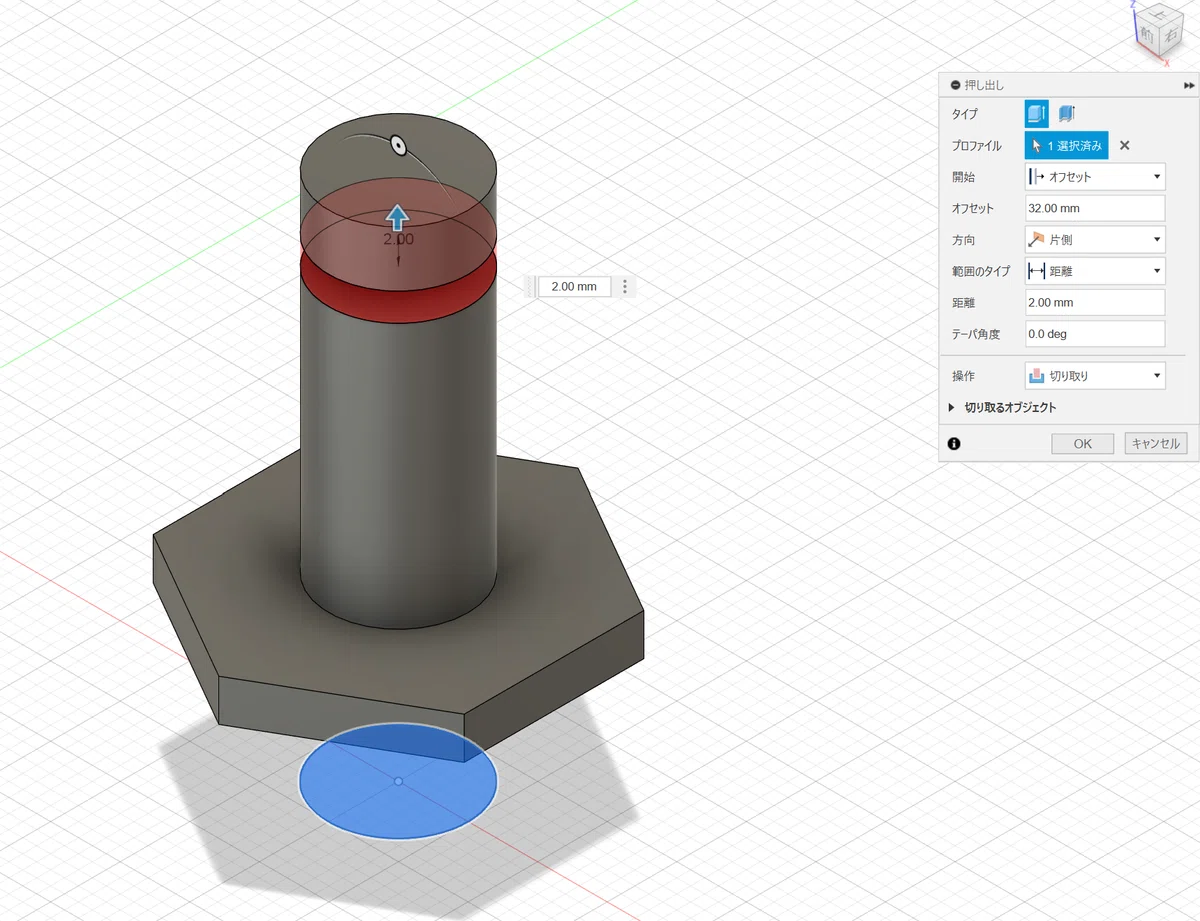Open the 操作 dropdown set to 切り取り
This screenshot has height=921, width=1200.
(1095, 376)
